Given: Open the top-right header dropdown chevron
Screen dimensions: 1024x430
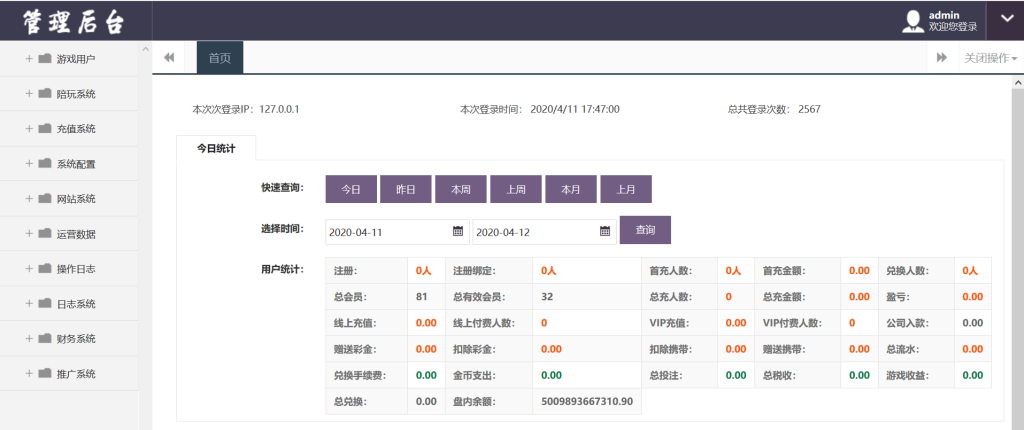Looking at the screenshot, I should pos(1006,20).
